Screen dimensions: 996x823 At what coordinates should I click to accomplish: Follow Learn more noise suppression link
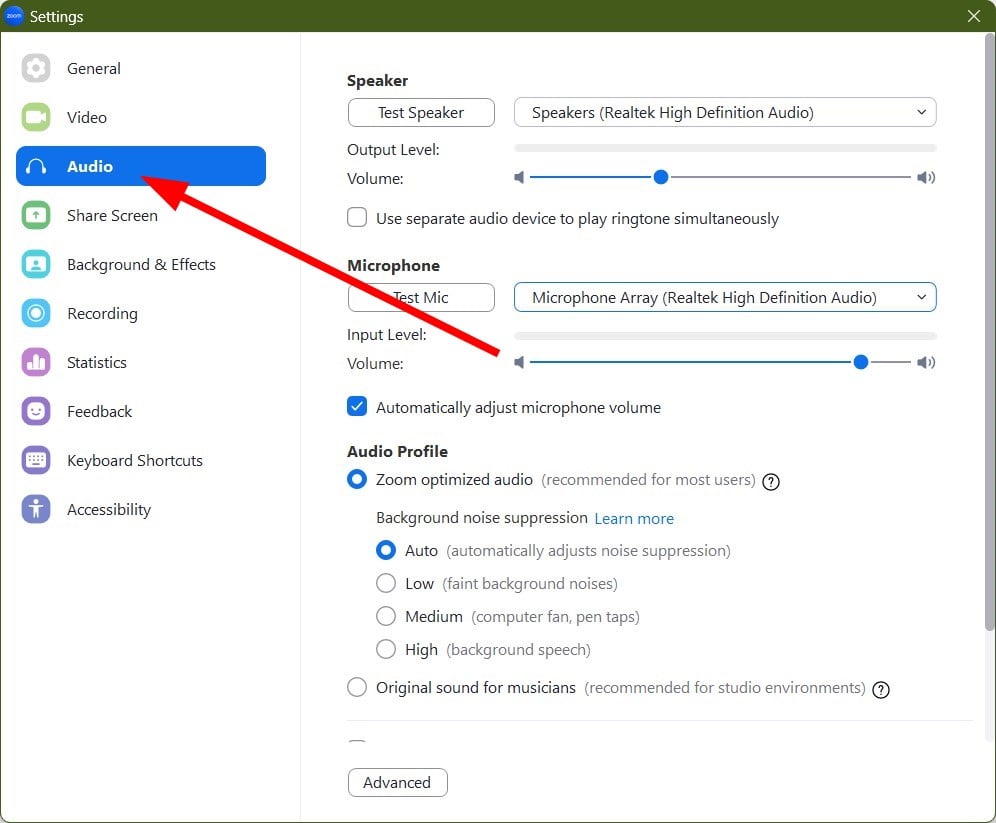pyautogui.click(x=634, y=519)
